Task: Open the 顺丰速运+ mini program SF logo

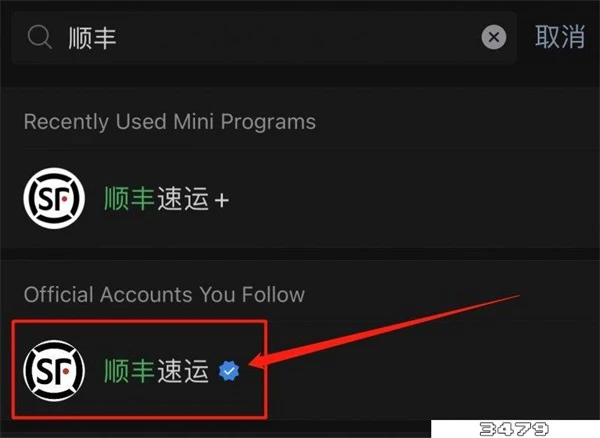Action: [54, 198]
